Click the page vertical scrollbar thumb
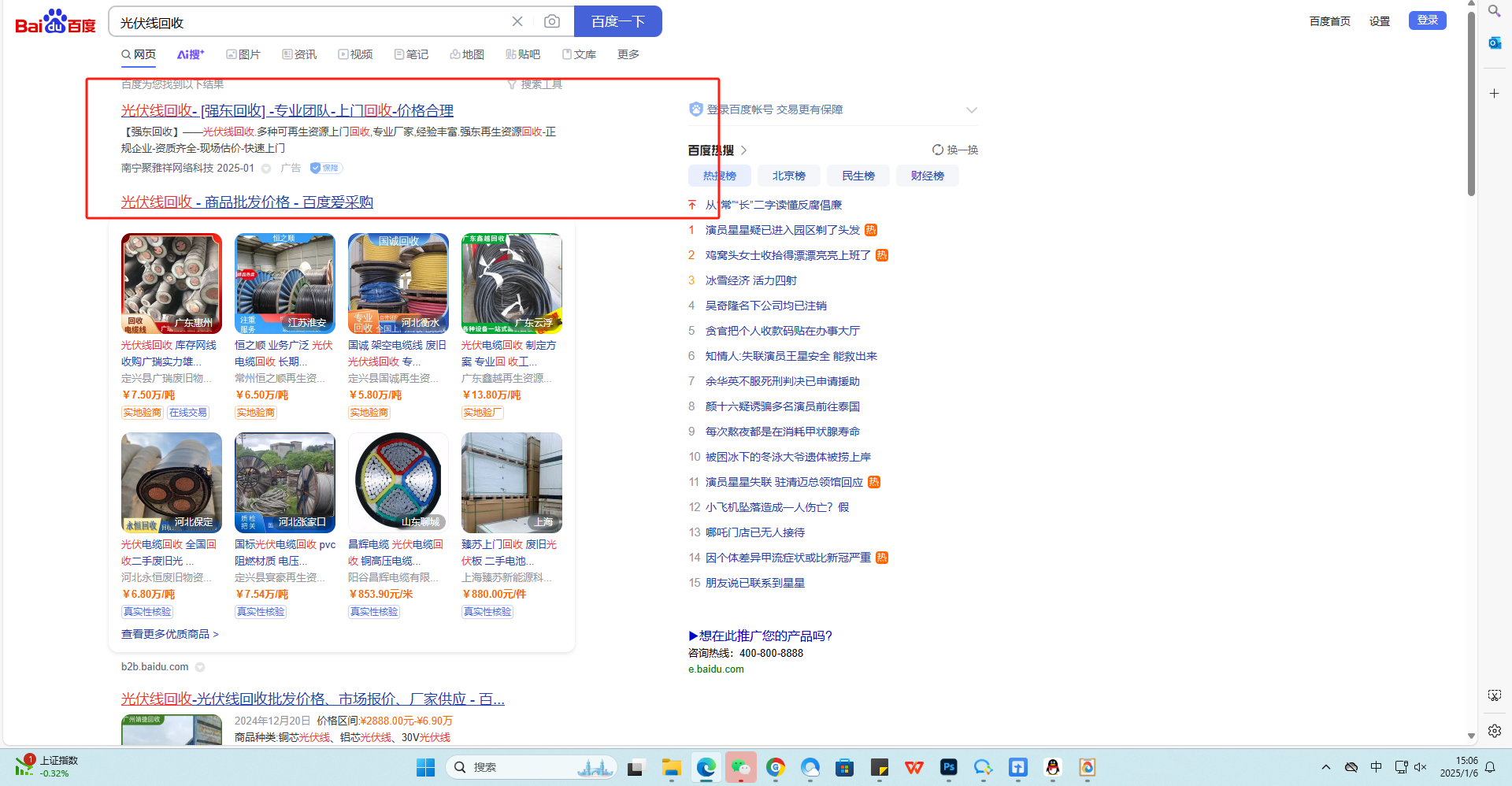 (1471, 102)
